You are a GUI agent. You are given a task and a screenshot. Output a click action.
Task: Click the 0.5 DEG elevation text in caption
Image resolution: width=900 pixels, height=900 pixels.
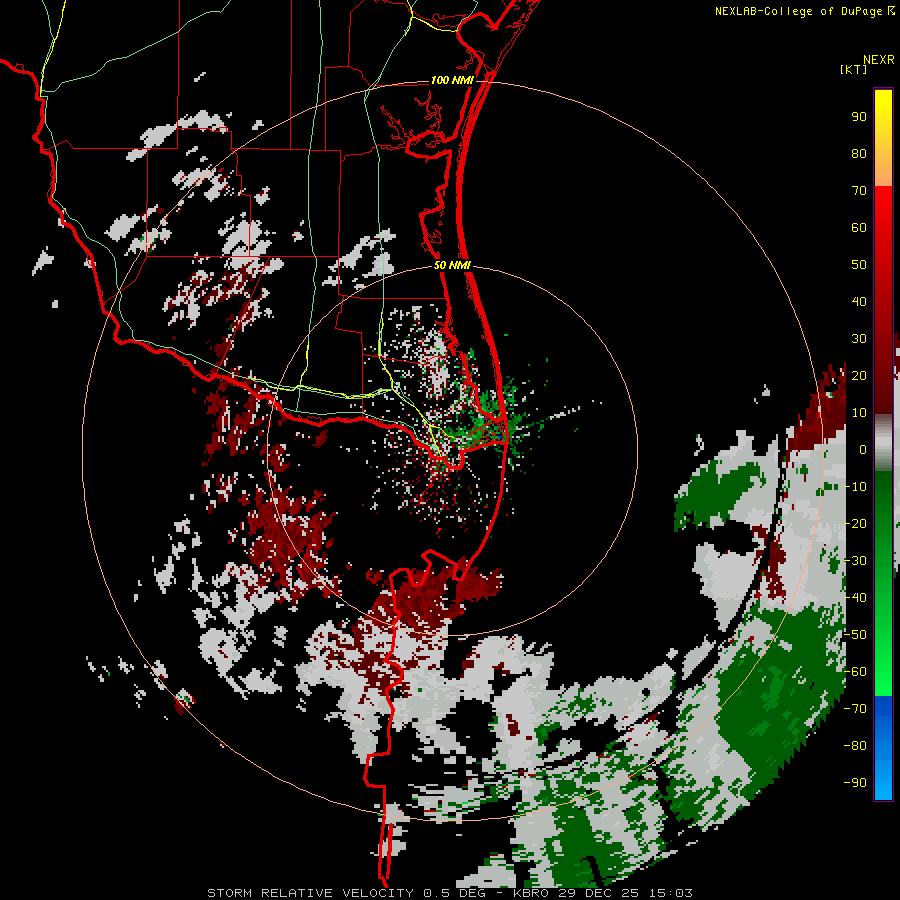click(455, 893)
